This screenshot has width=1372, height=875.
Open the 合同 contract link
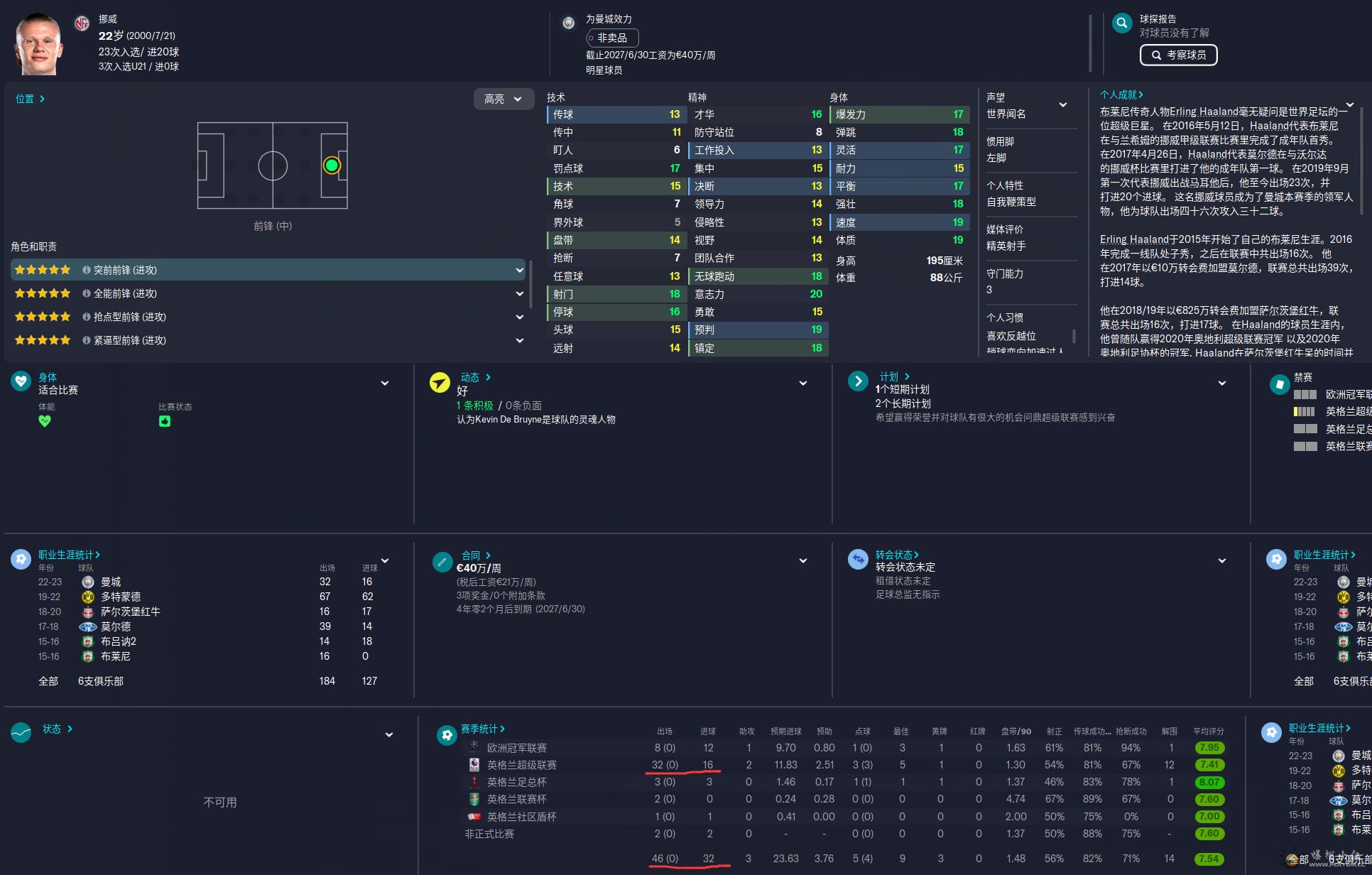pos(476,555)
